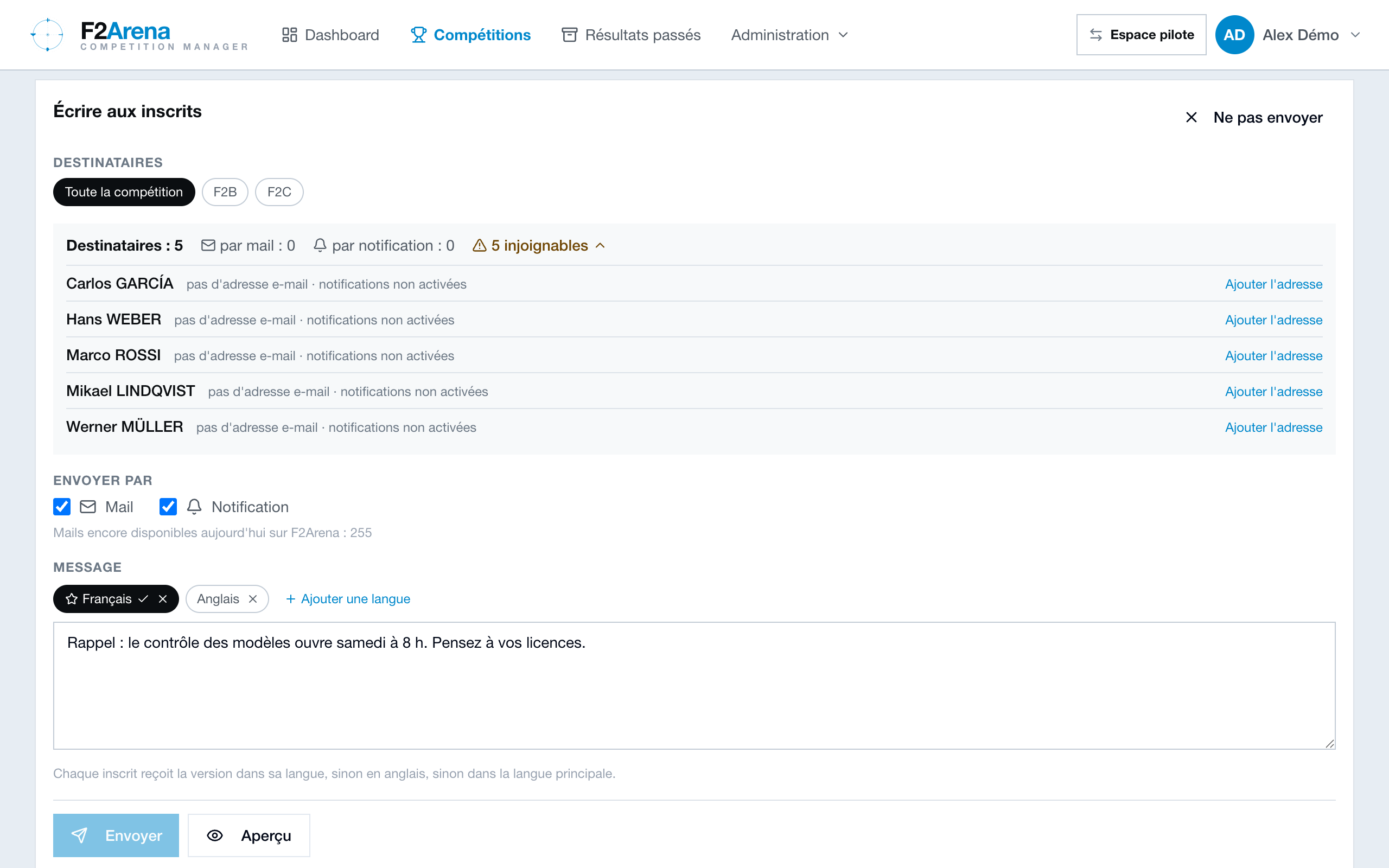The width and height of the screenshot is (1389, 868).
Task: Open Résultats passés page
Action: tap(631, 35)
